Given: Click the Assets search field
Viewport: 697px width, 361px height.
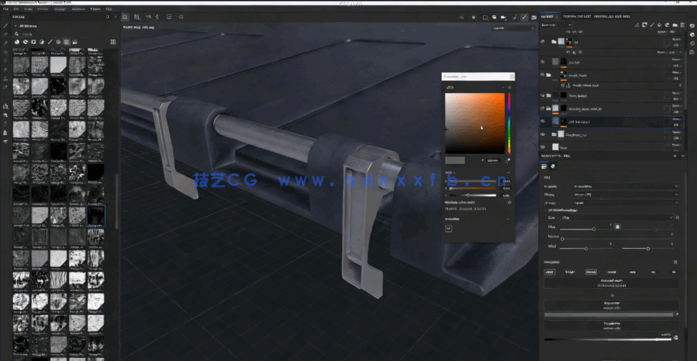Looking at the screenshot, I should coord(62,33).
